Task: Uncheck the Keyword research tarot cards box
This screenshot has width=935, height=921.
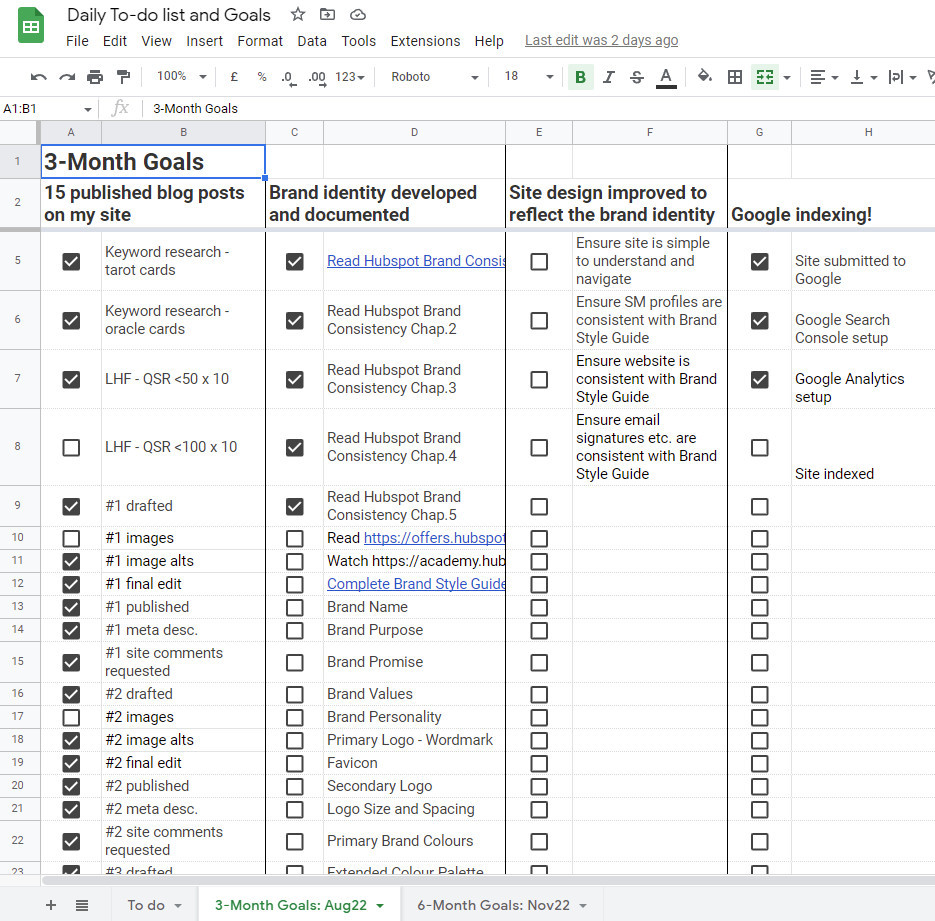Action: 71,261
